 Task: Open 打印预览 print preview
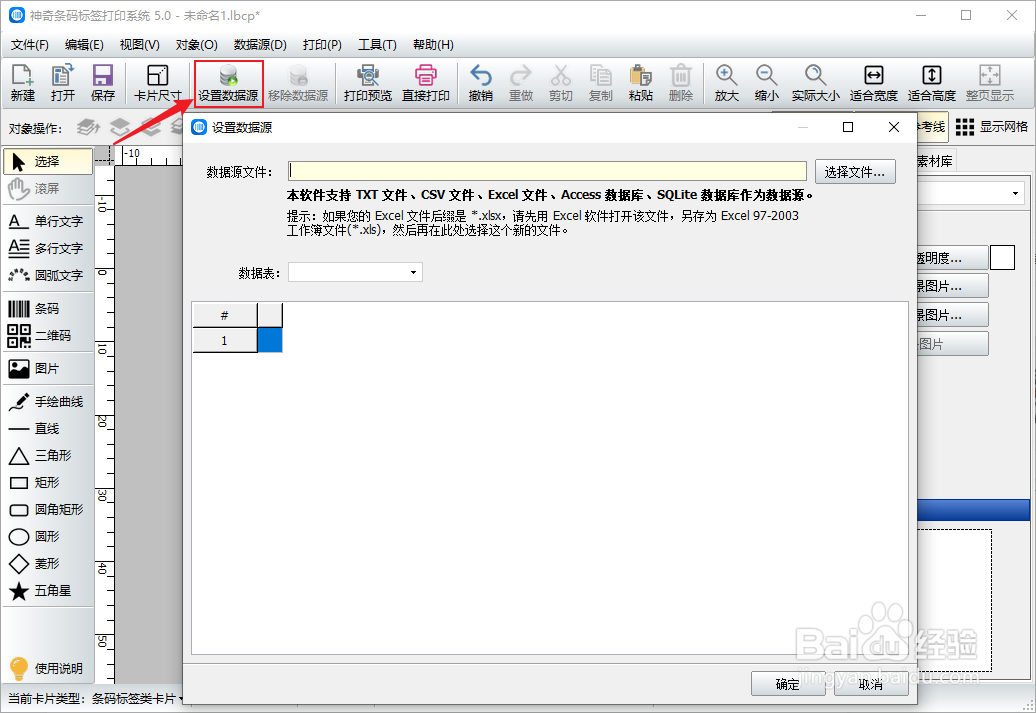pyautogui.click(x=368, y=83)
